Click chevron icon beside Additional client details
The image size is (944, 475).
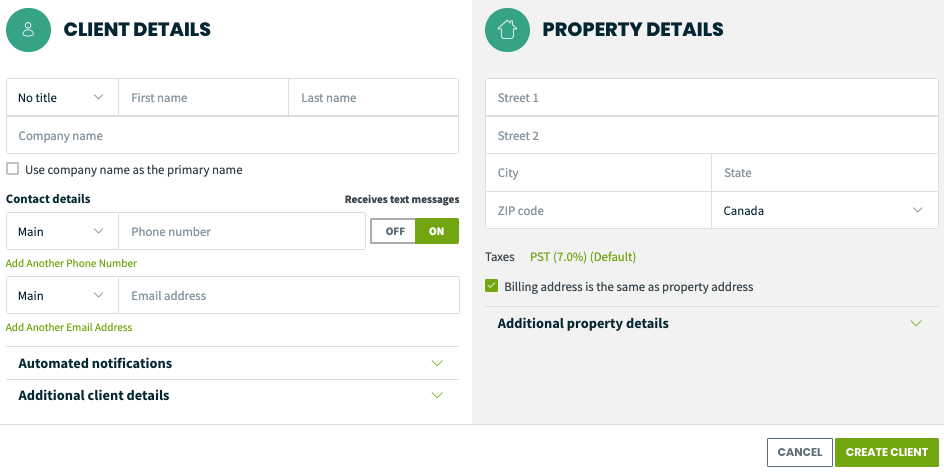coord(437,396)
